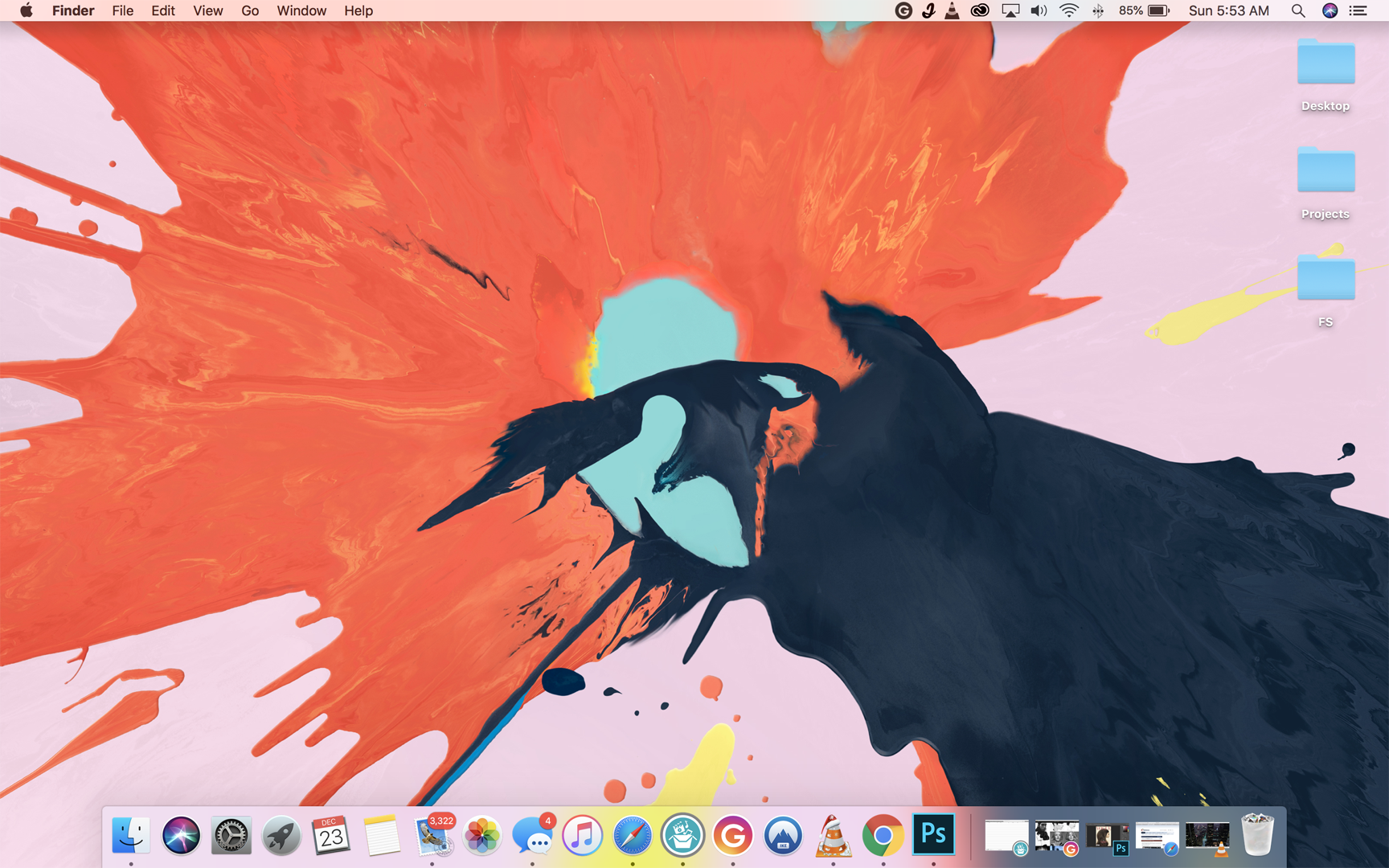Restore minimized window with teal badge

[1006, 837]
